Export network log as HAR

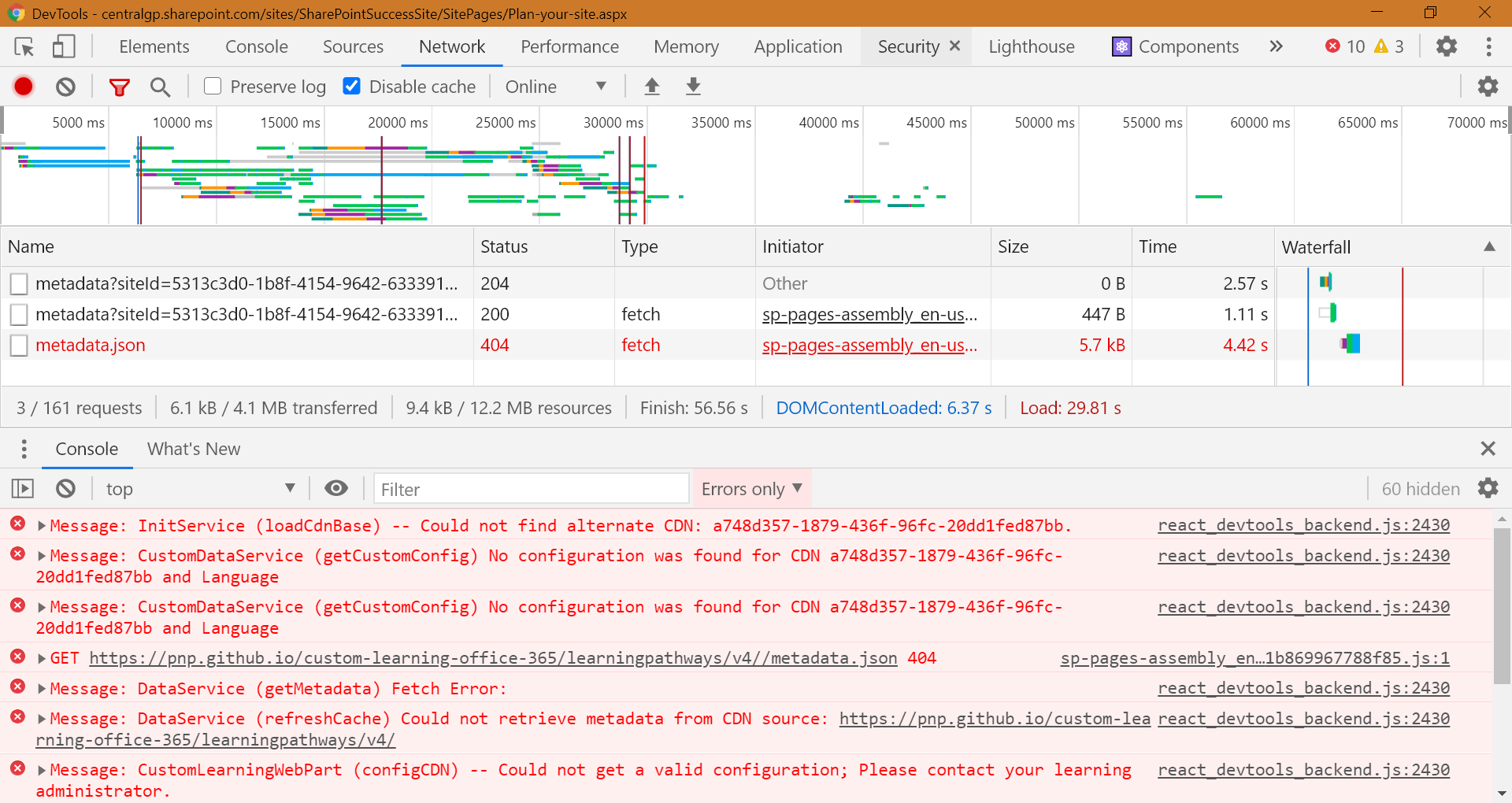693,87
